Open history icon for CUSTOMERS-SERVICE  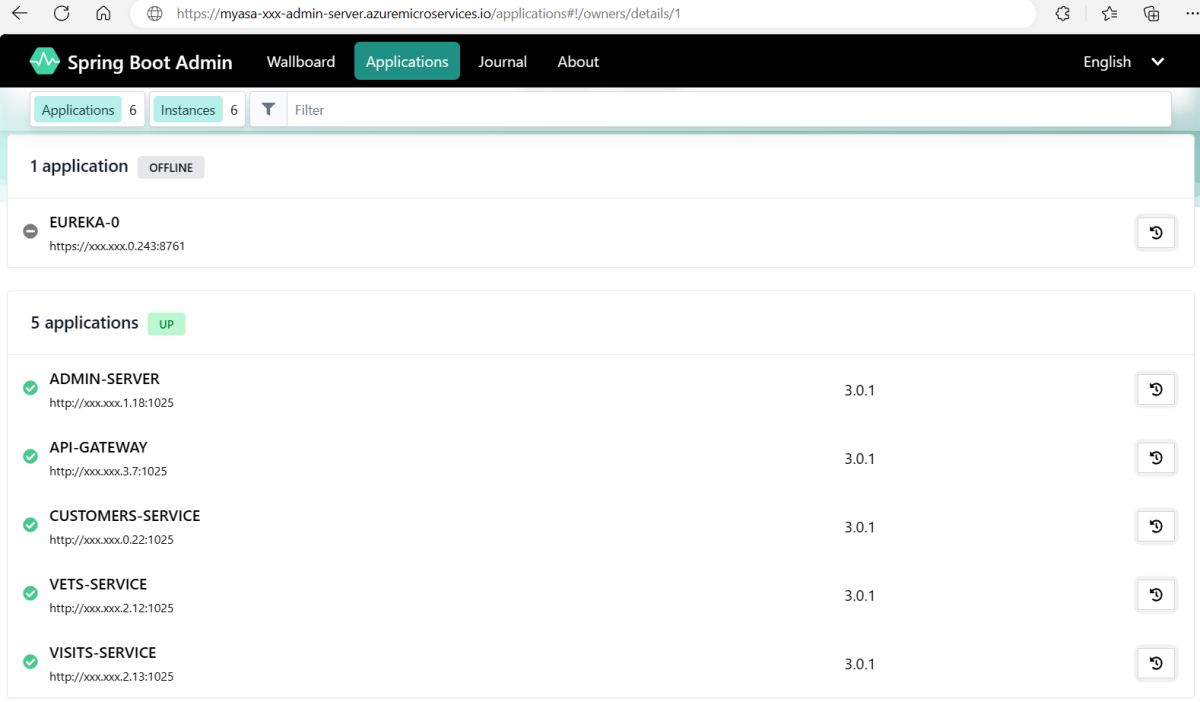click(x=1156, y=526)
